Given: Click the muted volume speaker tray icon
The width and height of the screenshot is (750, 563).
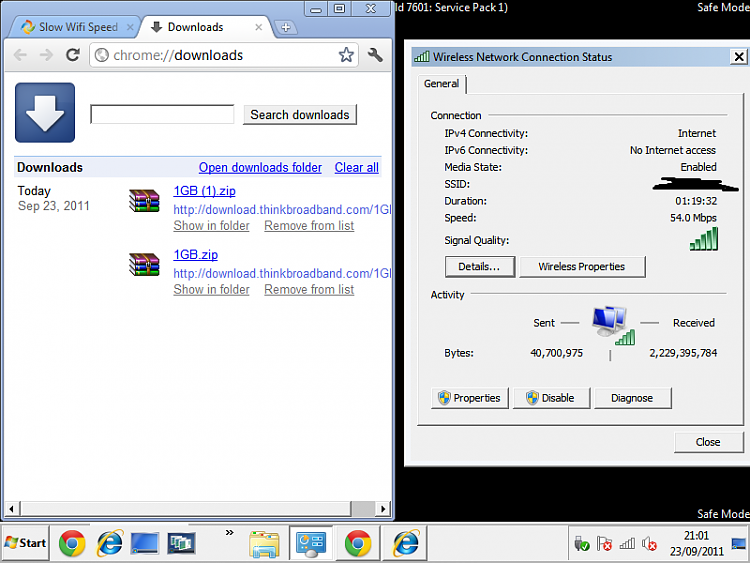Looking at the screenshot, I should 650,543.
